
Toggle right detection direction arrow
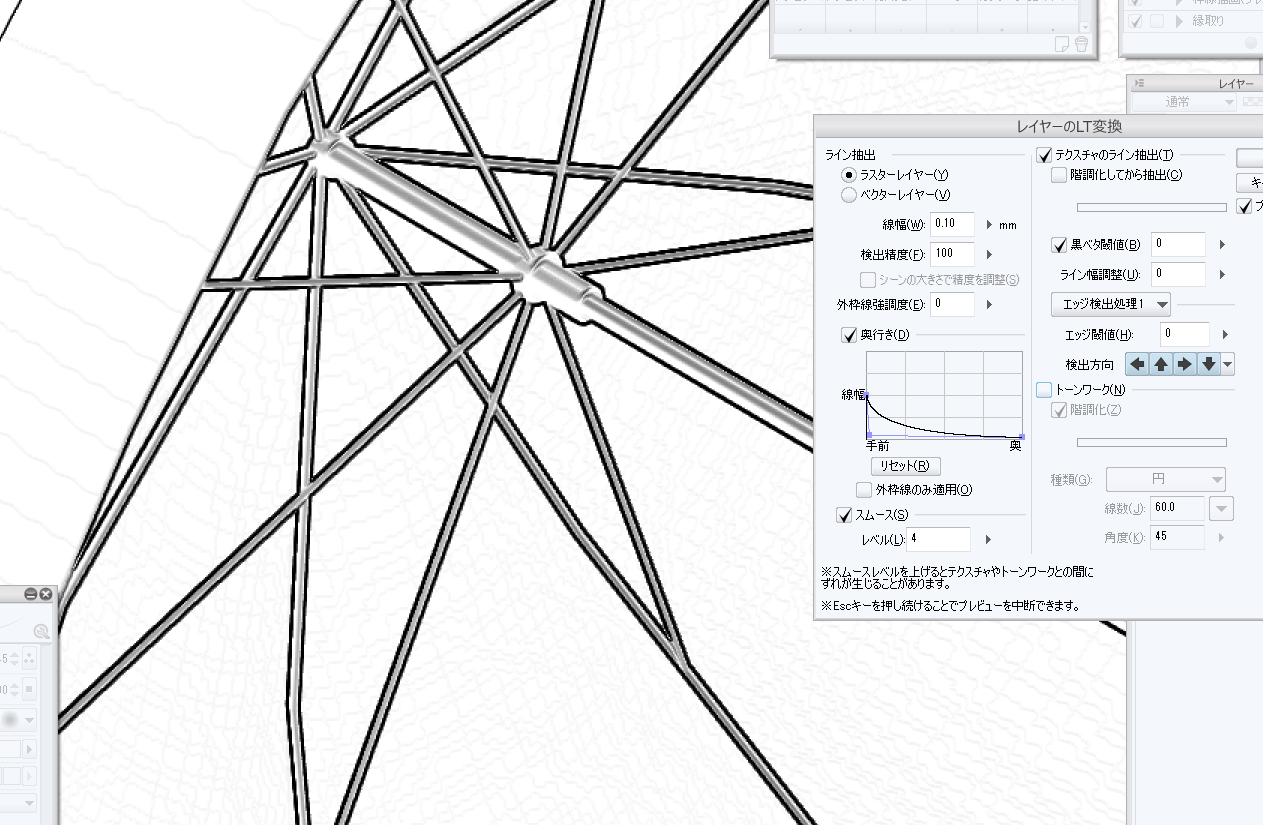coord(1185,364)
